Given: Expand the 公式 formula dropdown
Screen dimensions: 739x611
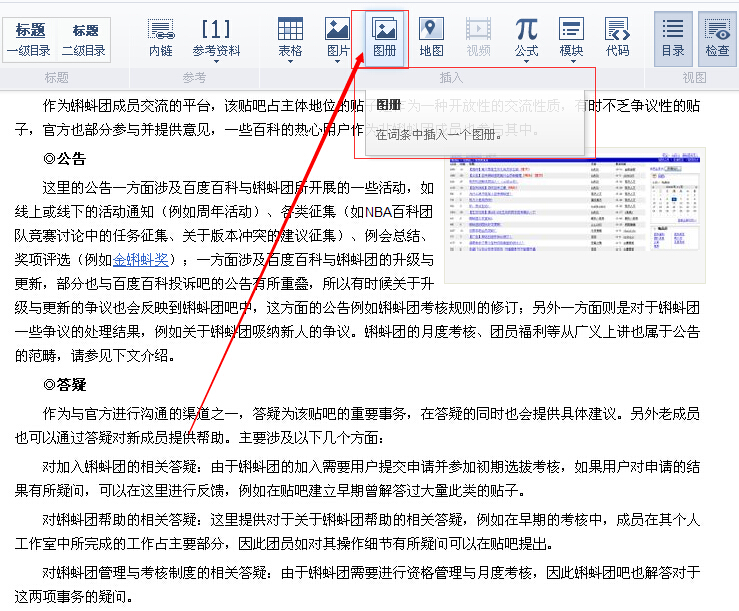Looking at the screenshot, I should [x=526, y=37].
